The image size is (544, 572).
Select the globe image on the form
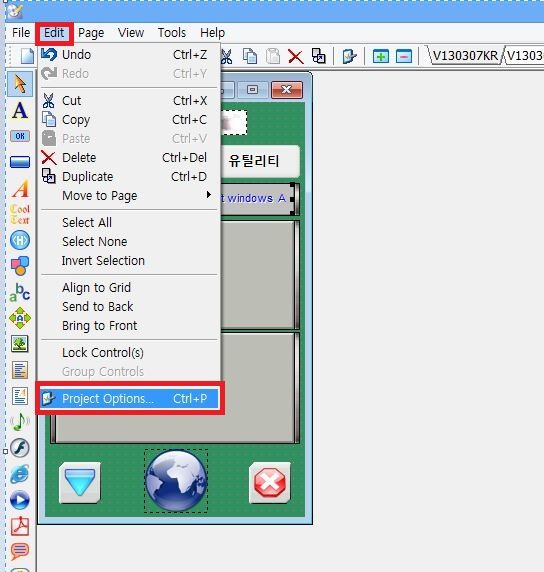(x=176, y=481)
